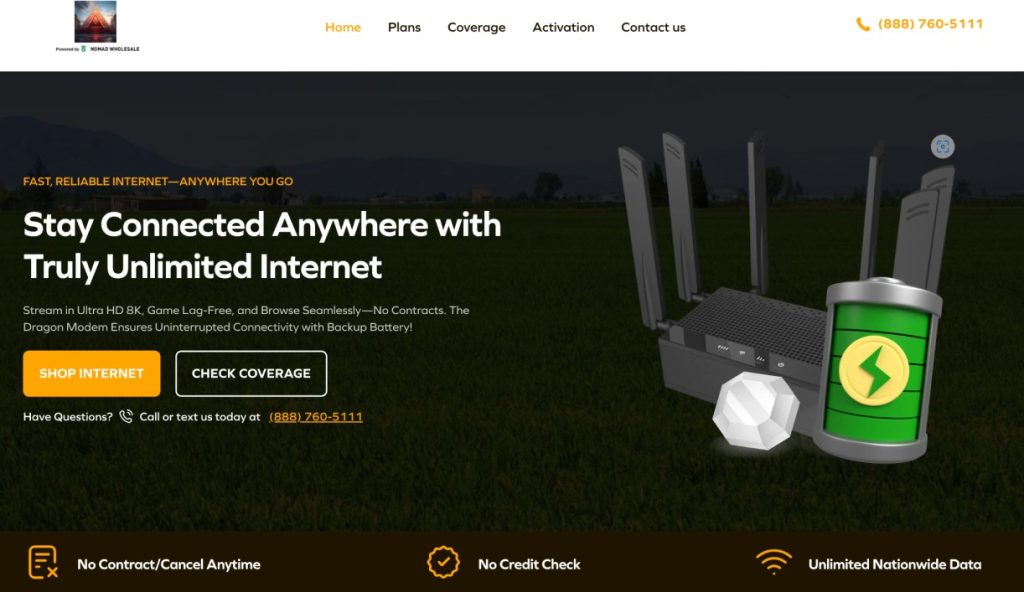
Task: Click the phone handset icon in the header
Action: tap(863, 25)
